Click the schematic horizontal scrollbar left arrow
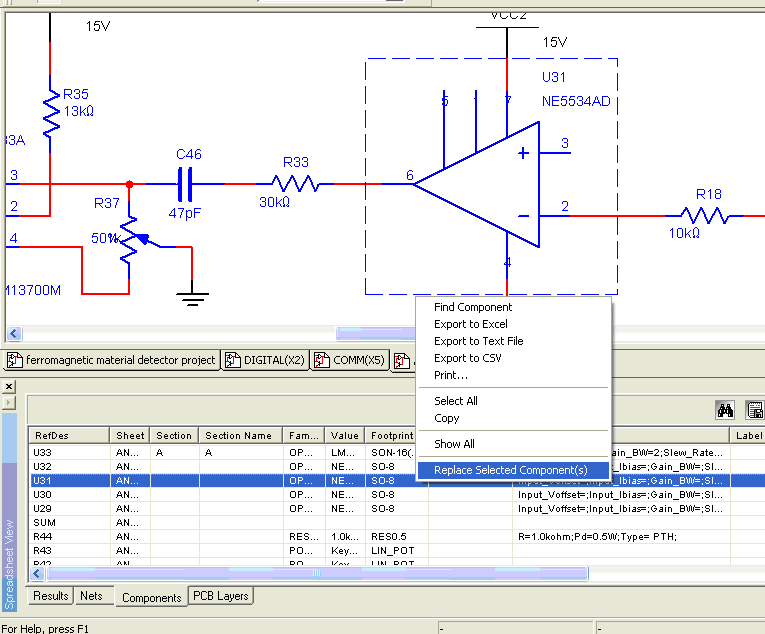Viewport: 765px width, 634px height. [13, 333]
